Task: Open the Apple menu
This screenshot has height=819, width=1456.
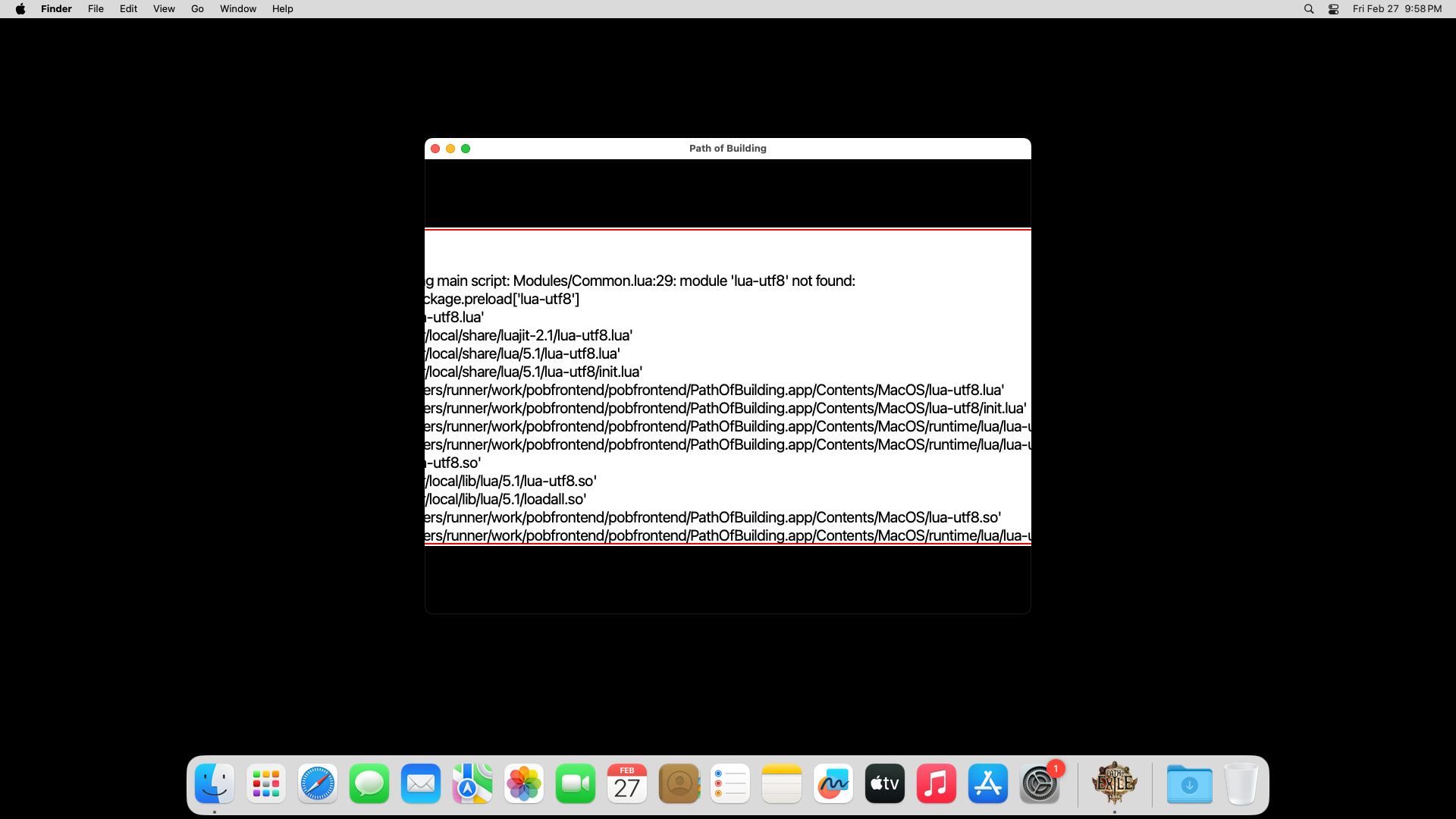Action: (x=20, y=9)
